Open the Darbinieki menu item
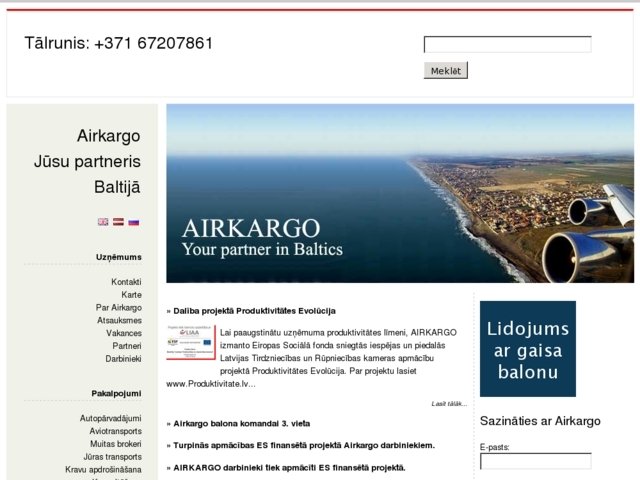Viewport: 640px width, 480px height. point(123,359)
